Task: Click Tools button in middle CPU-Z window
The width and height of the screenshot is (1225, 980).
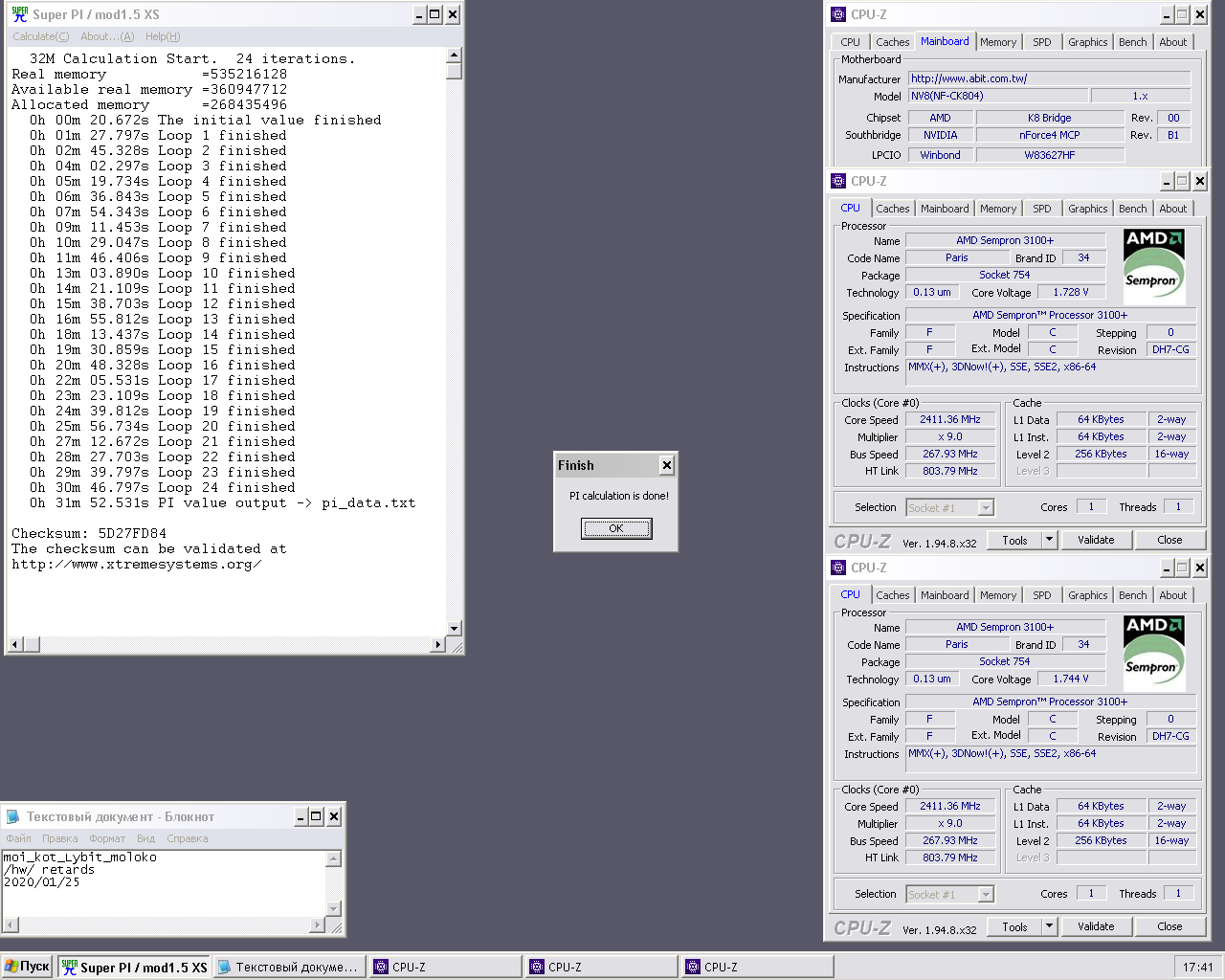Action: (x=1014, y=540)
